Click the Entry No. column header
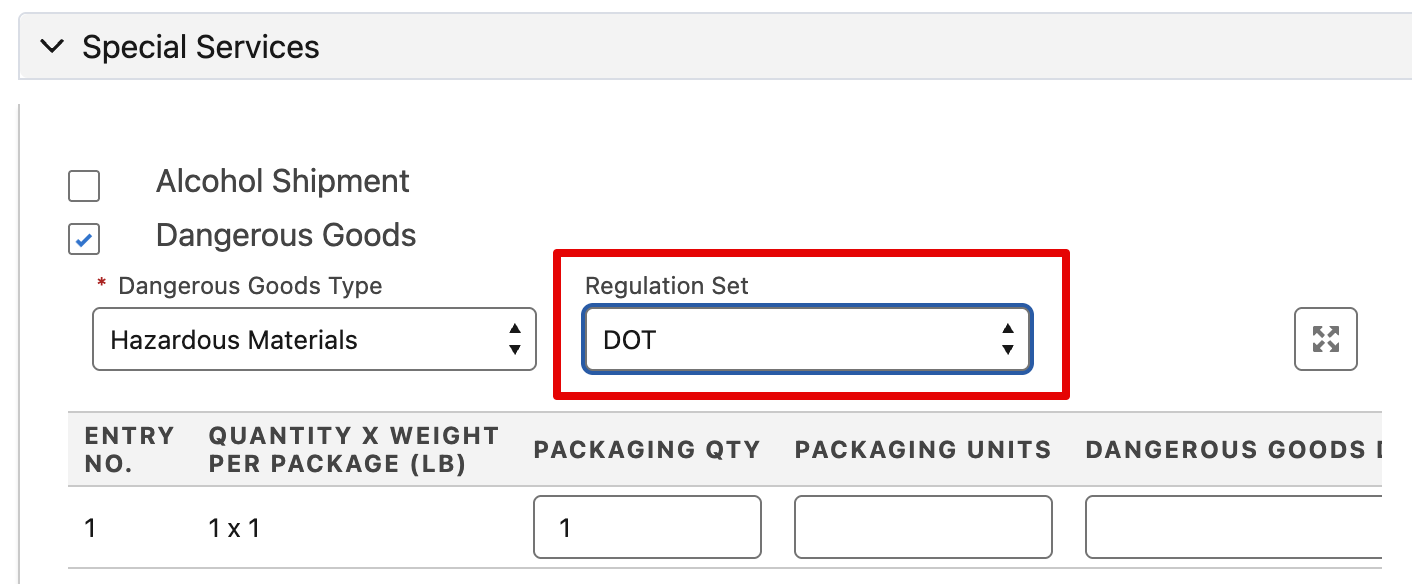1412x584 pixels. (130, 449)
